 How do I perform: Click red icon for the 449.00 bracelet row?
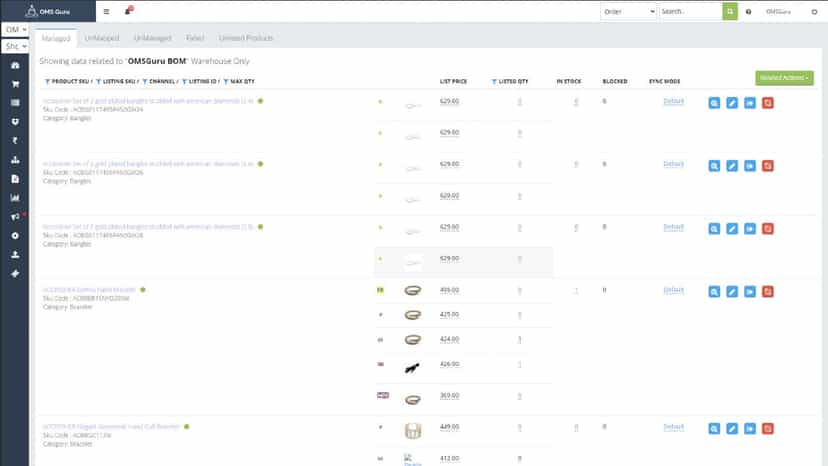(x=768, y=428)
